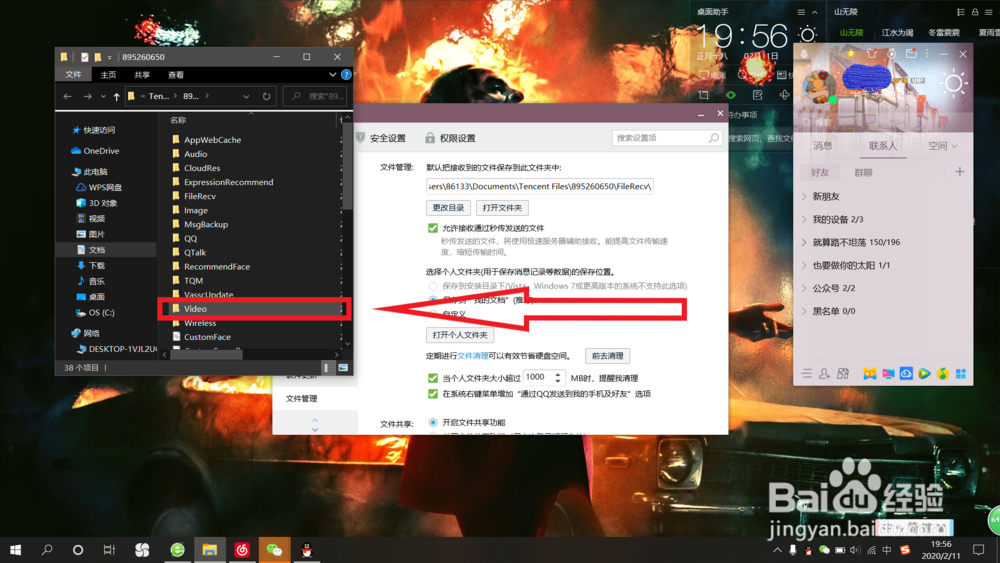Click the 打开个人文件夹 button

pyautogui.click(x=460, y=335)
